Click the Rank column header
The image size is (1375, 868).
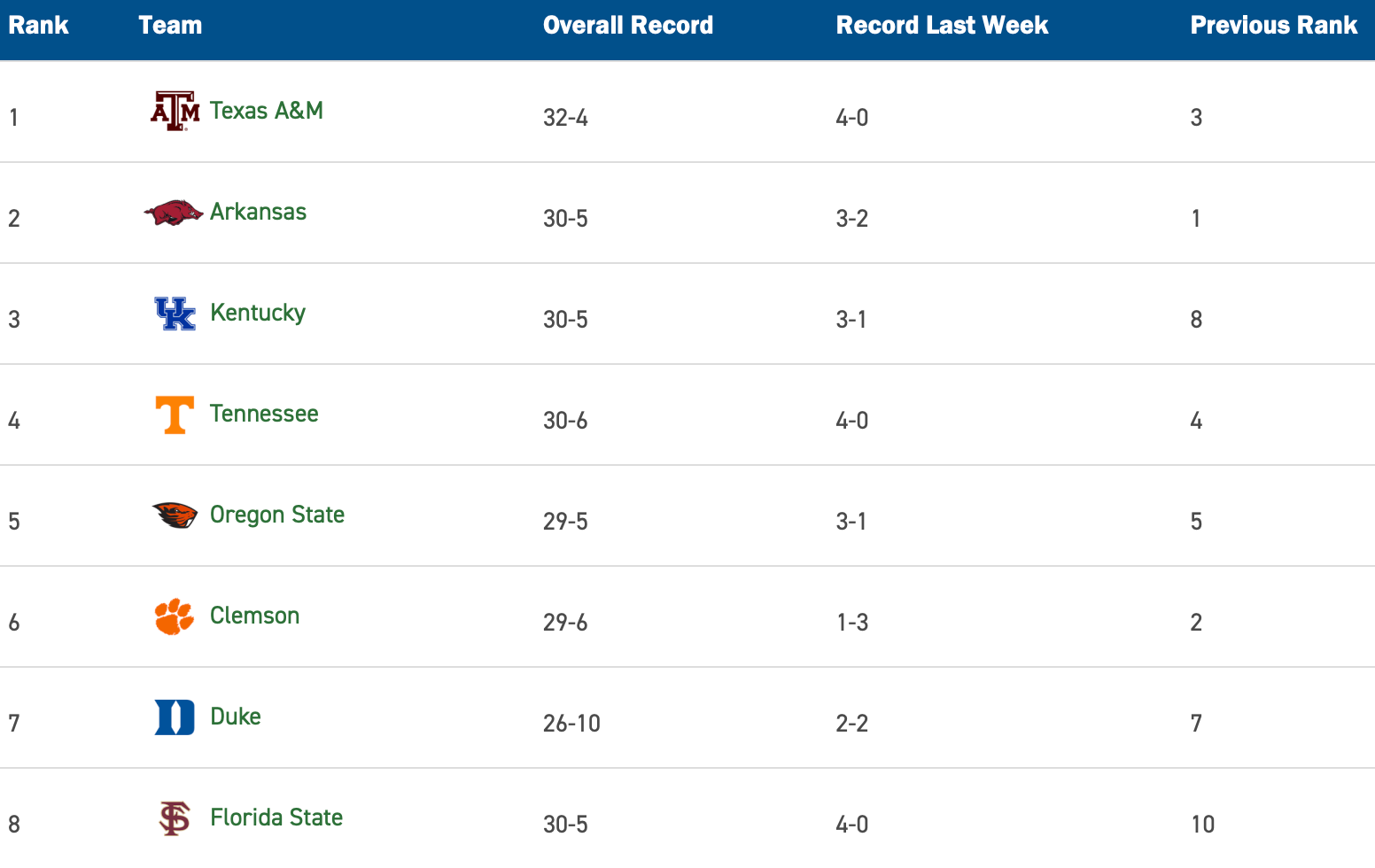tap(38, 26)
